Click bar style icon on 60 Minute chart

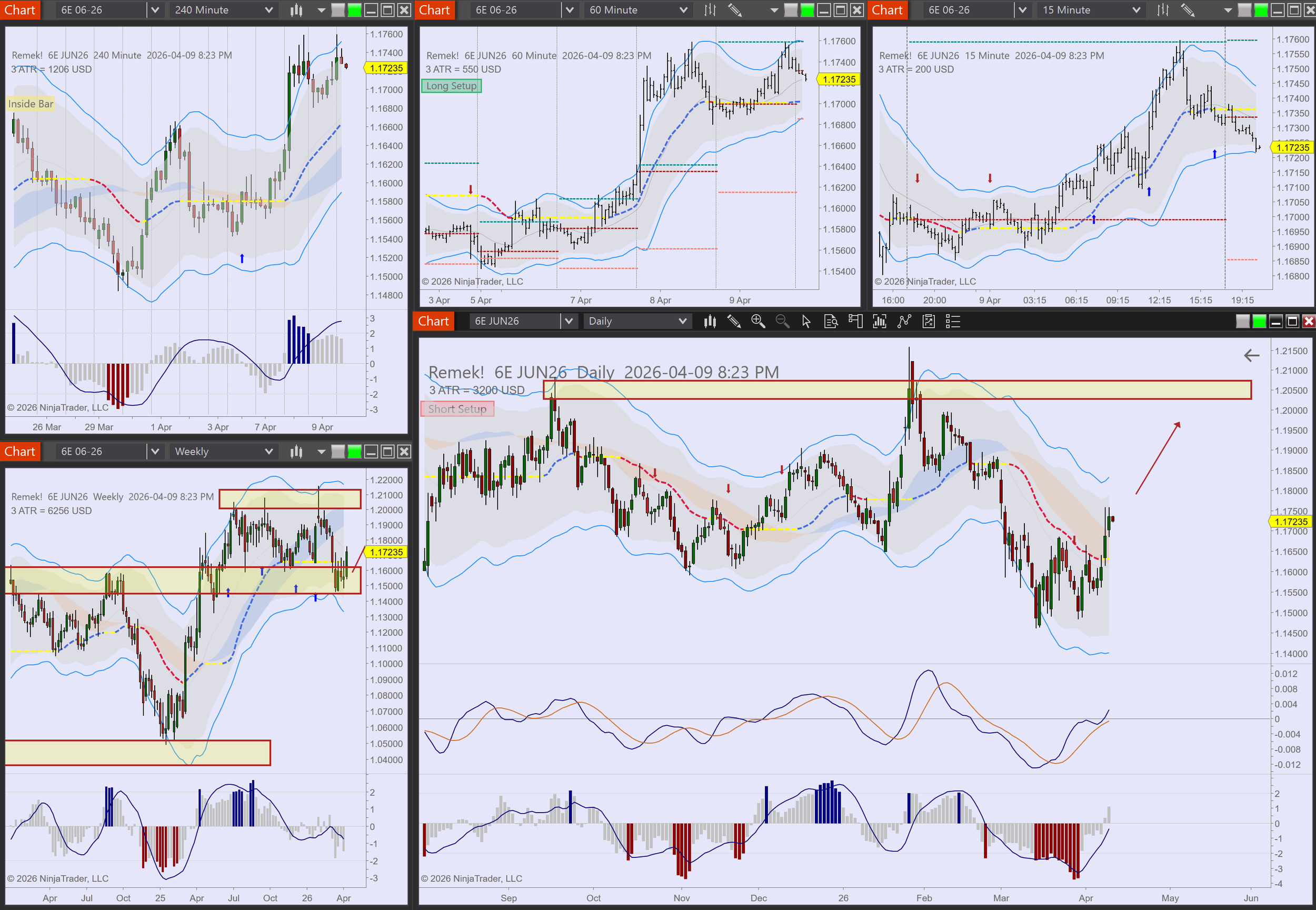[710, 9]
